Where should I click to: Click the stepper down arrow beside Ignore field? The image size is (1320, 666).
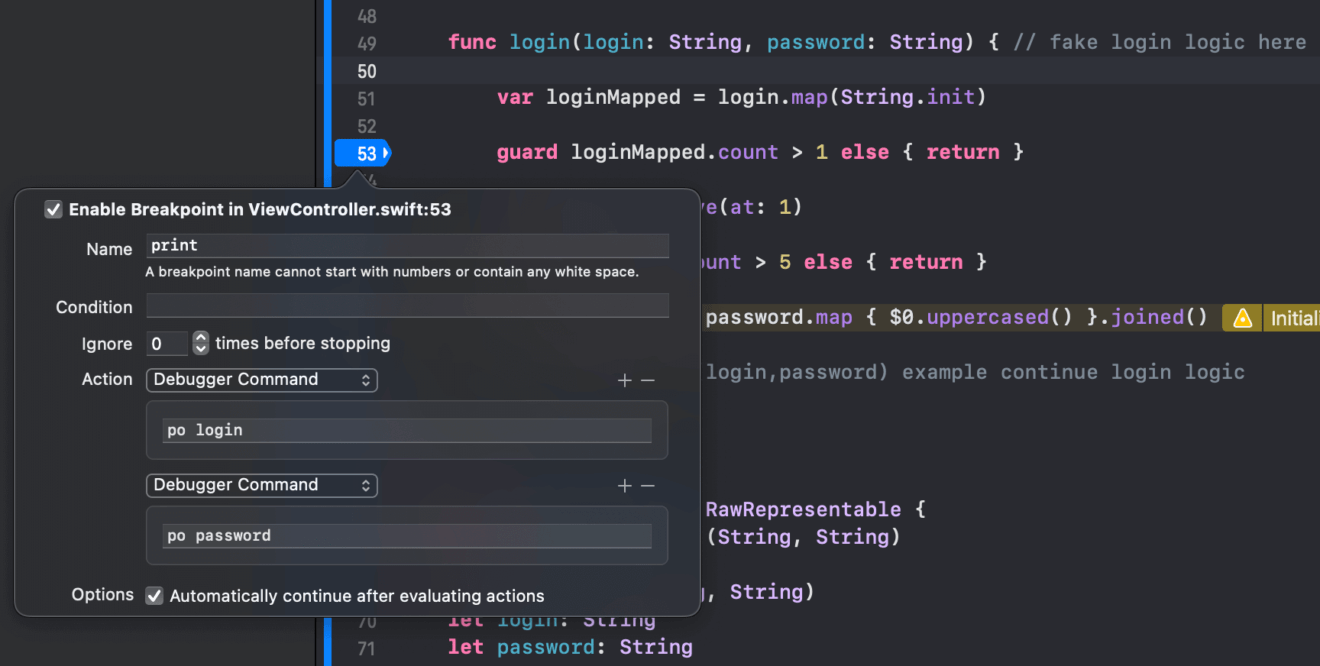(199, 348)
